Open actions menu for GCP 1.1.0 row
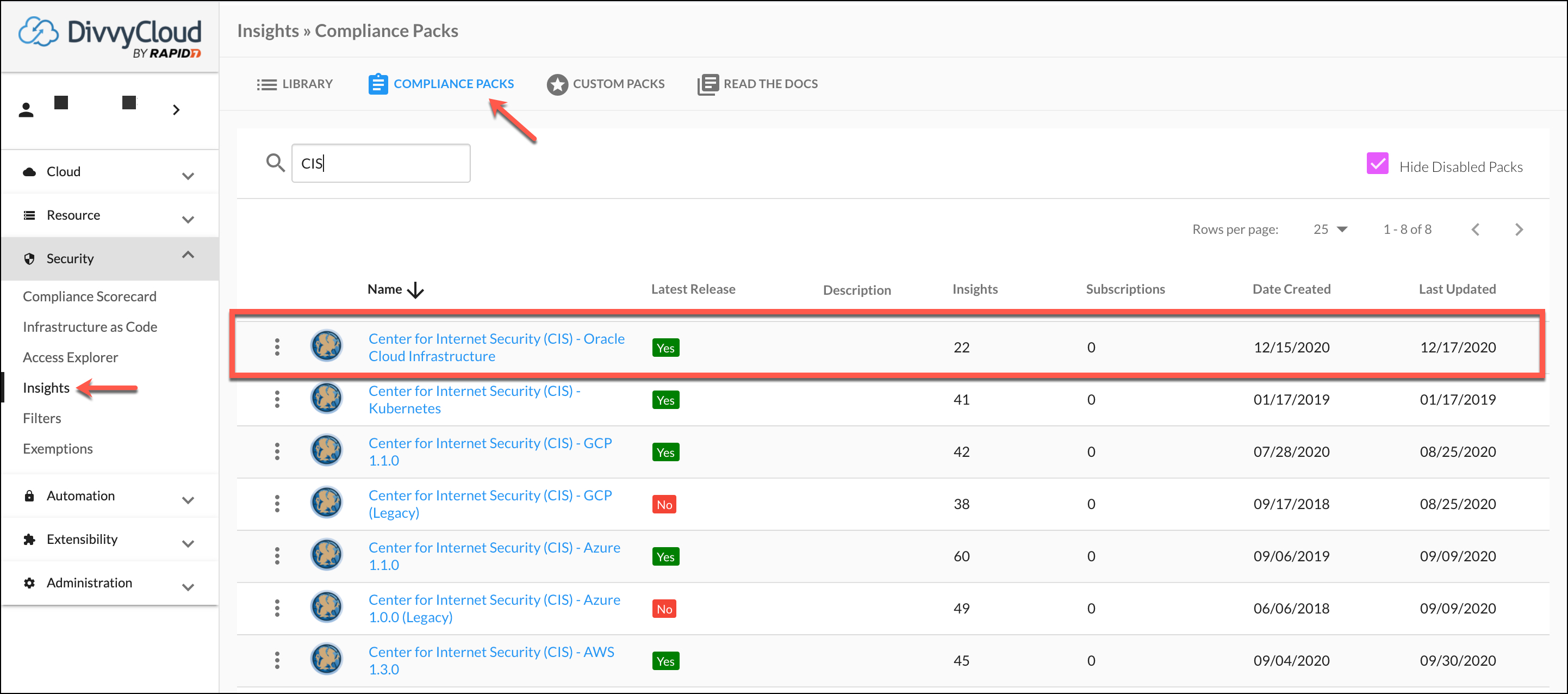Viewport: 1568px width, 694px height. (x=277, y=453)
